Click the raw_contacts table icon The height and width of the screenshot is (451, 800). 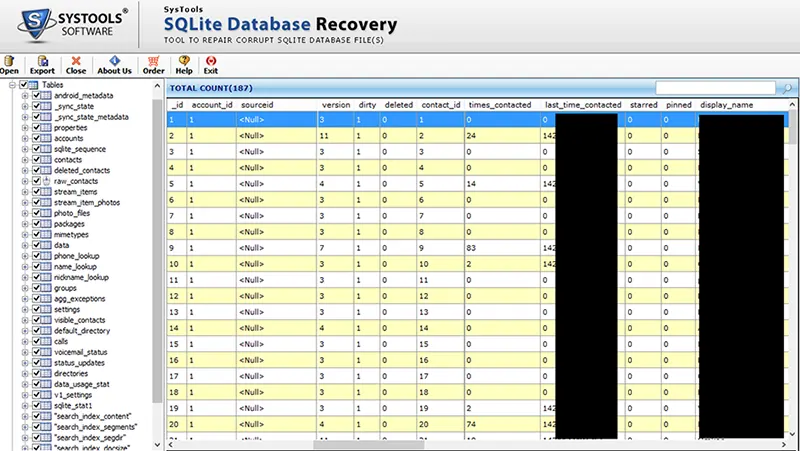point(46,181)
